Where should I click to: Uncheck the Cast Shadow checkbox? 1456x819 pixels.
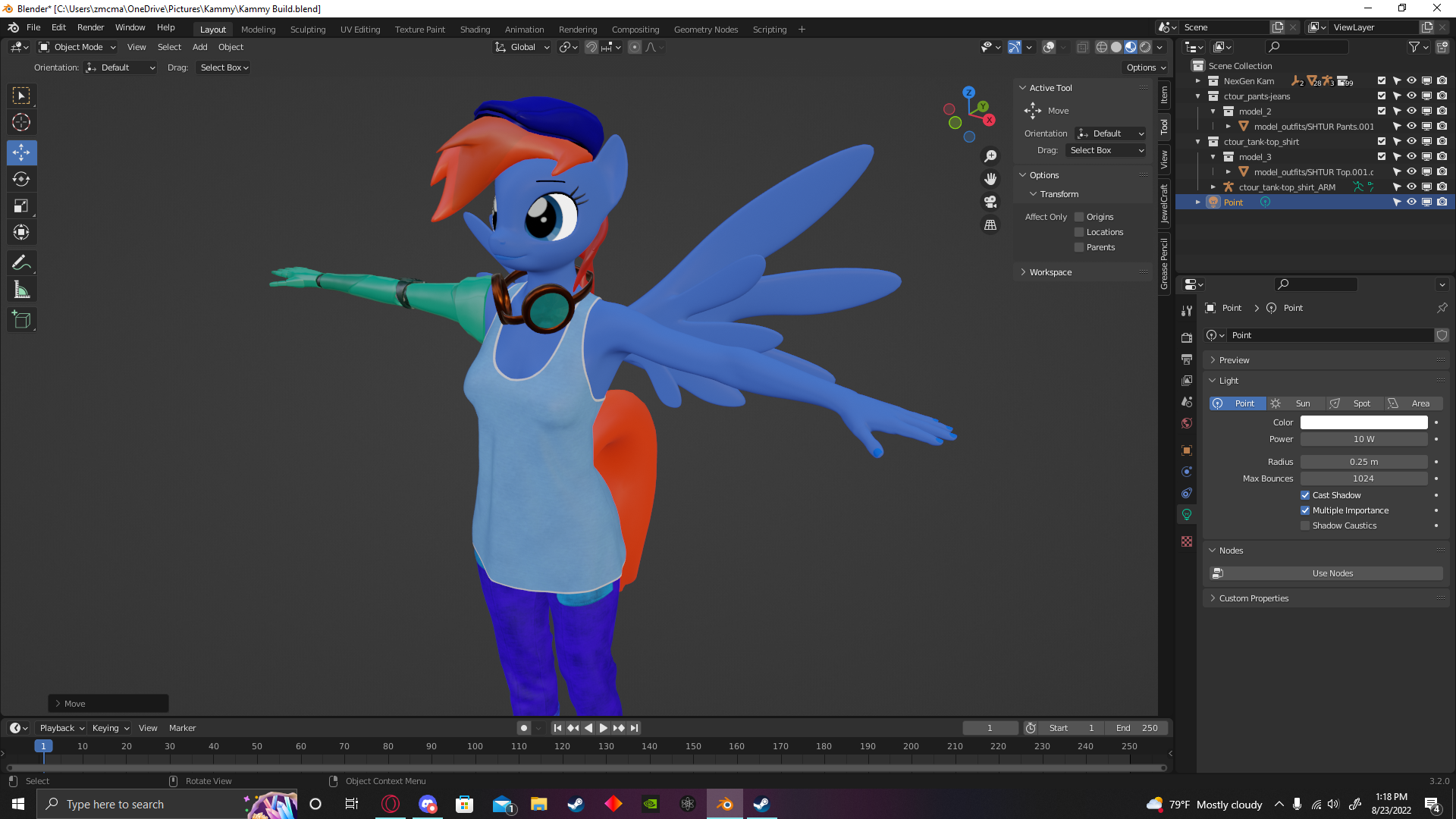point(1305,495)
